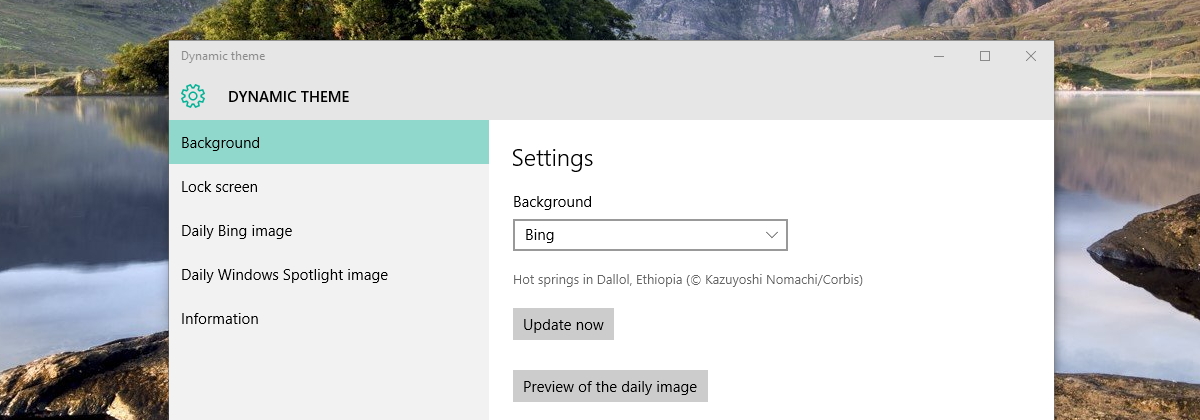This screenshot has height=420, width=1200.
Task: Close the Dynamic theme window
Action: pos(1031,57)
